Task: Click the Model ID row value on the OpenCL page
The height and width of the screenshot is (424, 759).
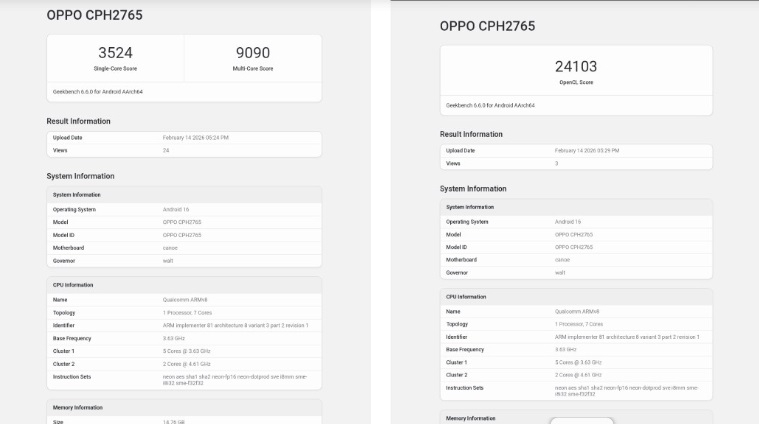Action: [574, 247]
